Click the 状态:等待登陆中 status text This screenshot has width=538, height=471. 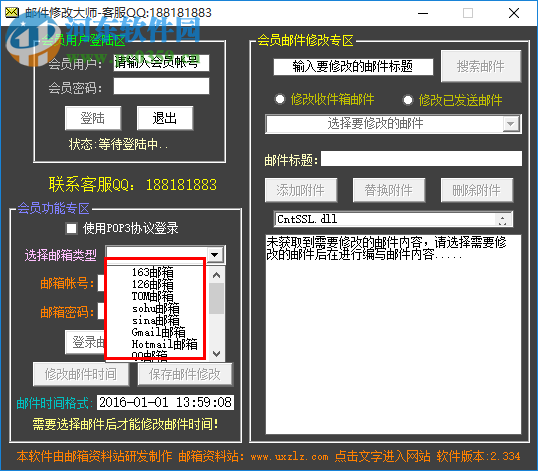[118, 144]
